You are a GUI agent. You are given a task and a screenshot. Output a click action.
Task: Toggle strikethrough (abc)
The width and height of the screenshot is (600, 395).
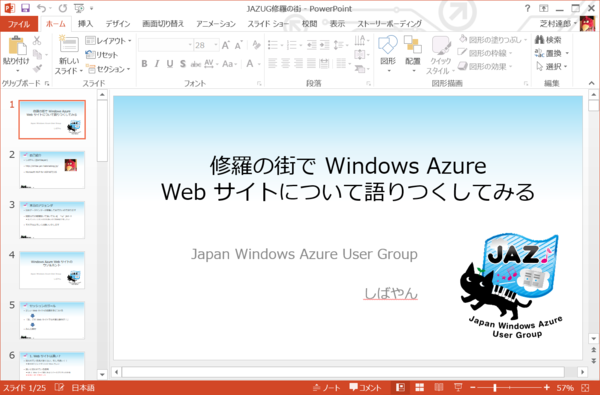click(x=196, y=64)
